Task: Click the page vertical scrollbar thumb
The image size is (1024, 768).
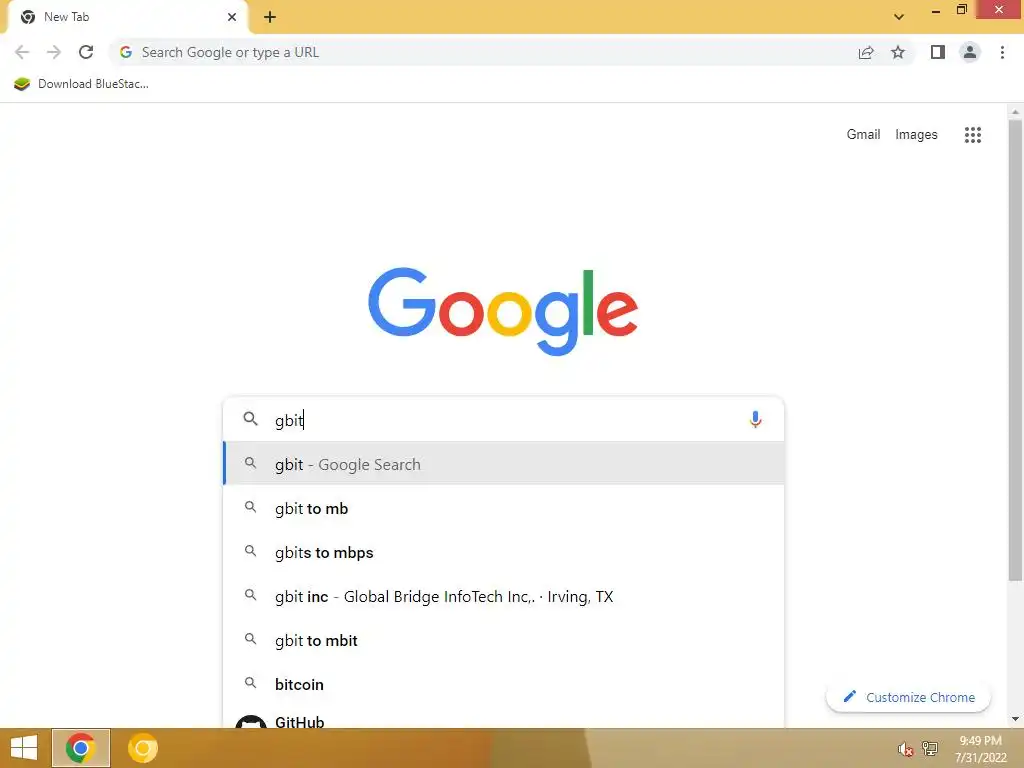Action: tap(1015, 349)
